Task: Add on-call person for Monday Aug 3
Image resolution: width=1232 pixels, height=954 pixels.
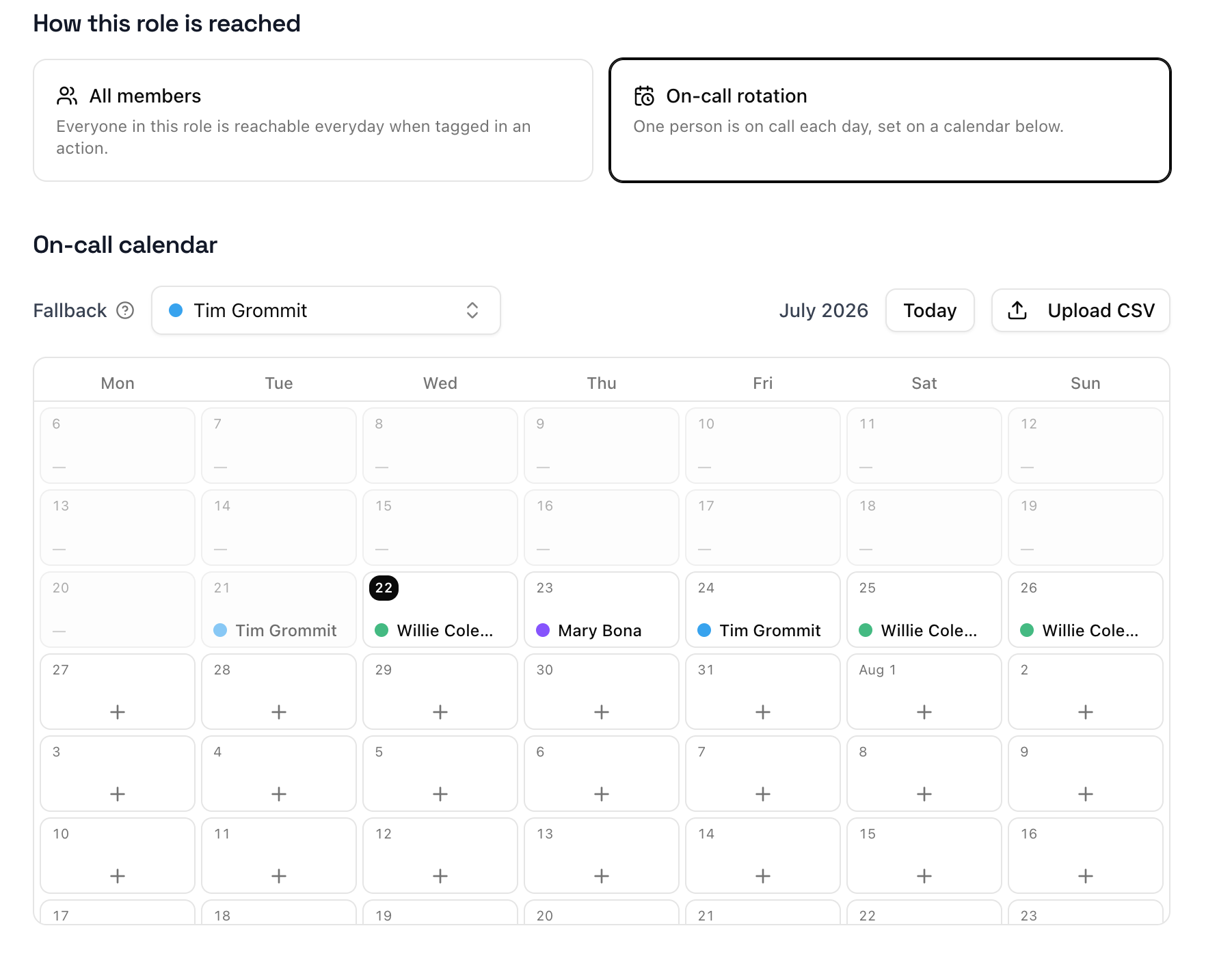Action: pyautogui.click(x=118, y=794)
